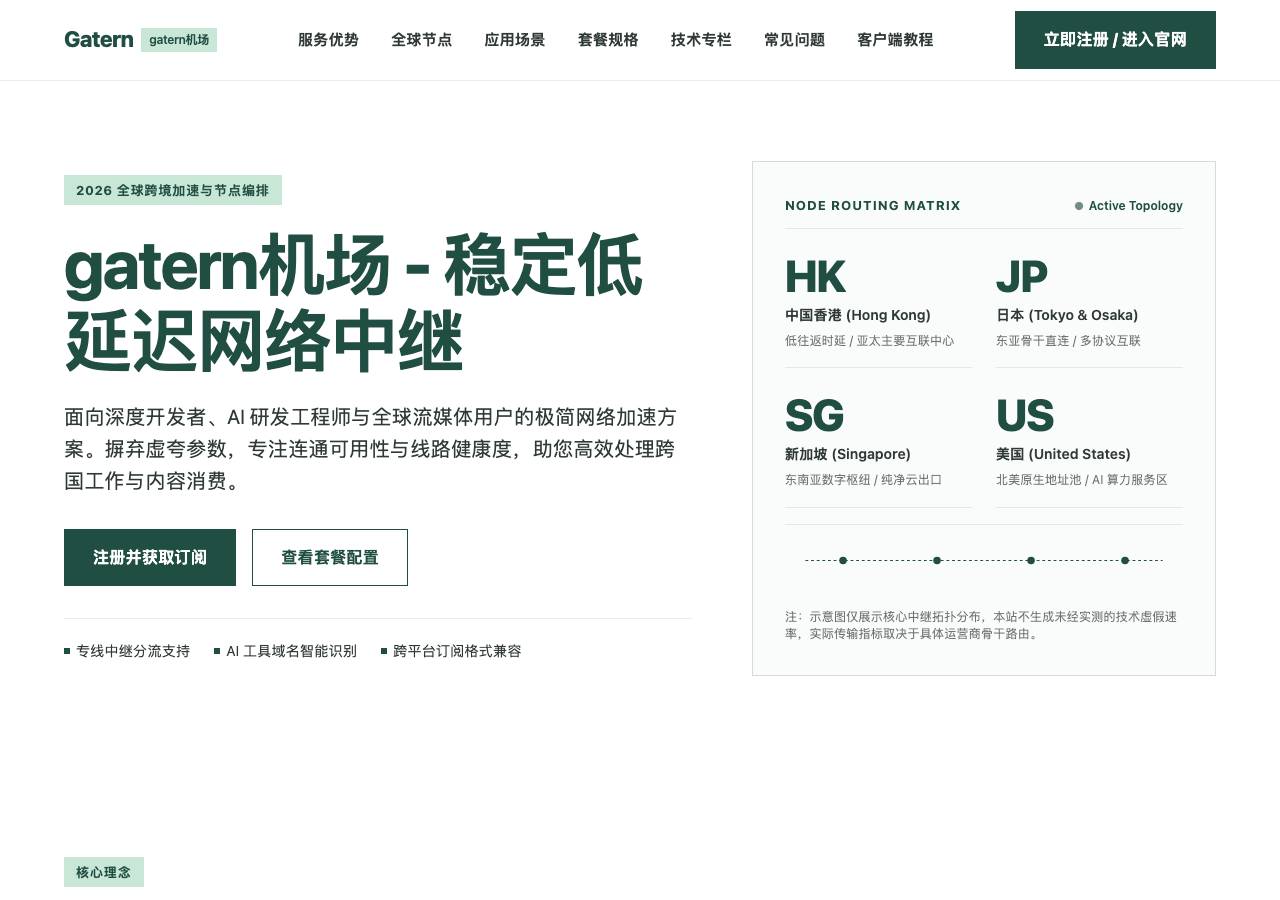The height and width of the screenshot is (900, 1280).
Task: Click 日本 (Tokyo & Osaka) label
Action: [x=1067, y=315]
